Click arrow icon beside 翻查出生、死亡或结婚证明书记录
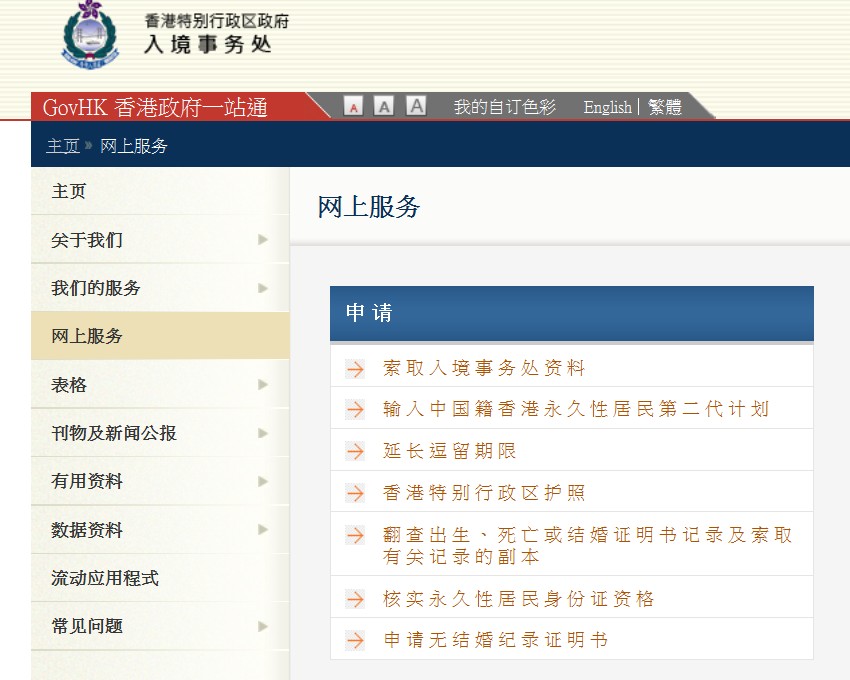Viewport: 850px width, 680px height. pyautogui.click(x=356, y=535)
